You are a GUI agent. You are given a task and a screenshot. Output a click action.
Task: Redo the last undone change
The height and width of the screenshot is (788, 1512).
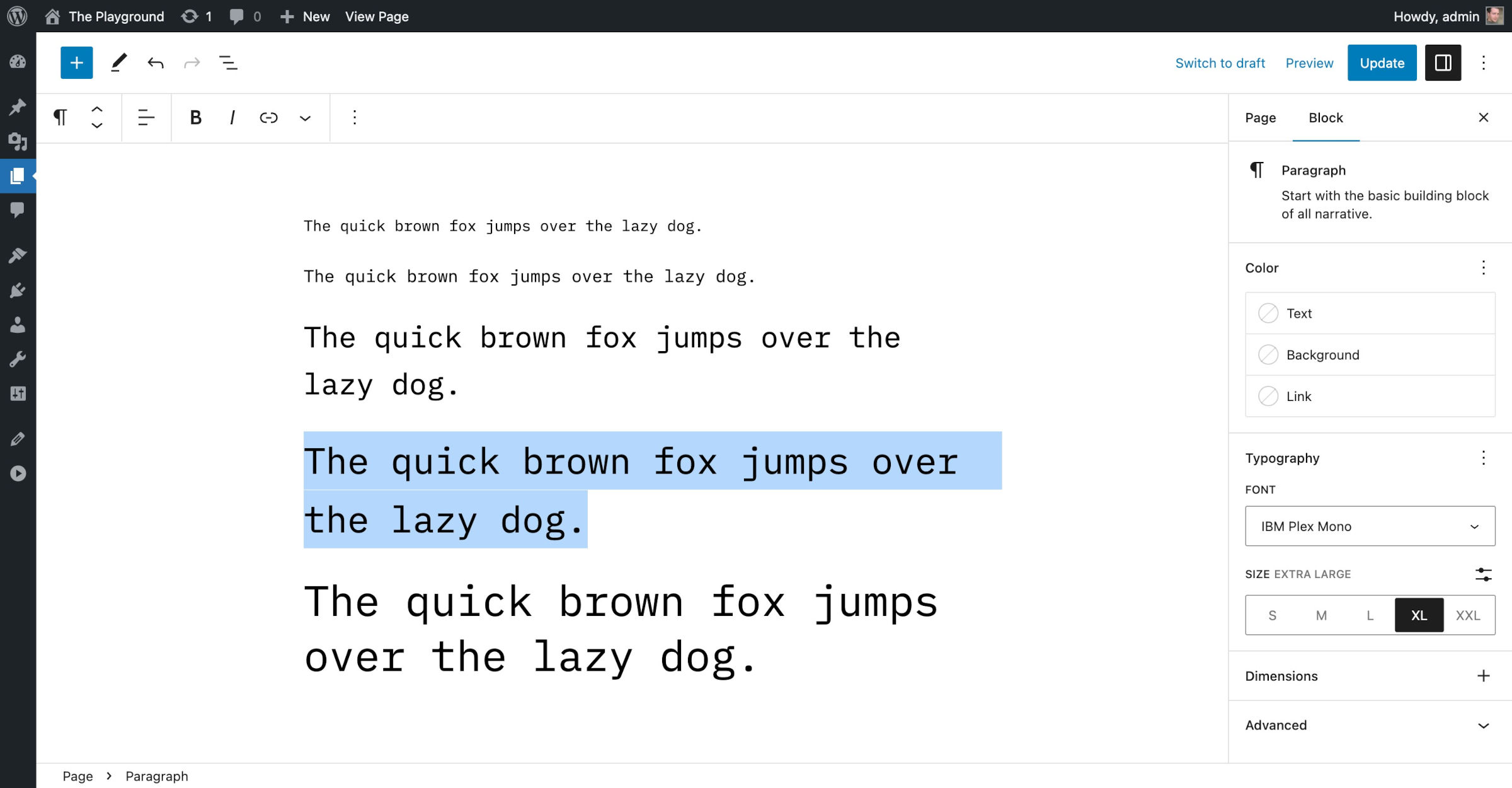pyautogui.click(x=192, y=62)
